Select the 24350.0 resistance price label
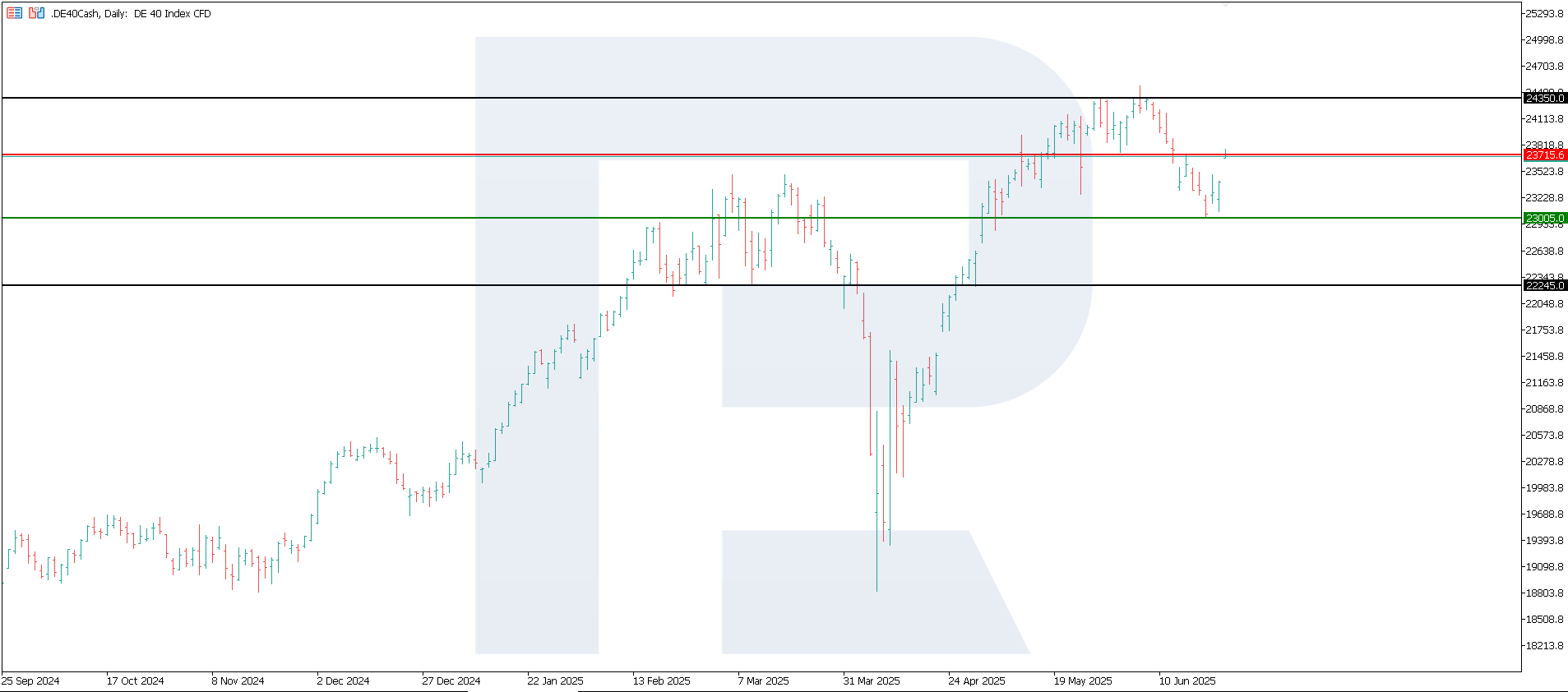This screenshot has height=692, width=1568. coord(1545,98)
